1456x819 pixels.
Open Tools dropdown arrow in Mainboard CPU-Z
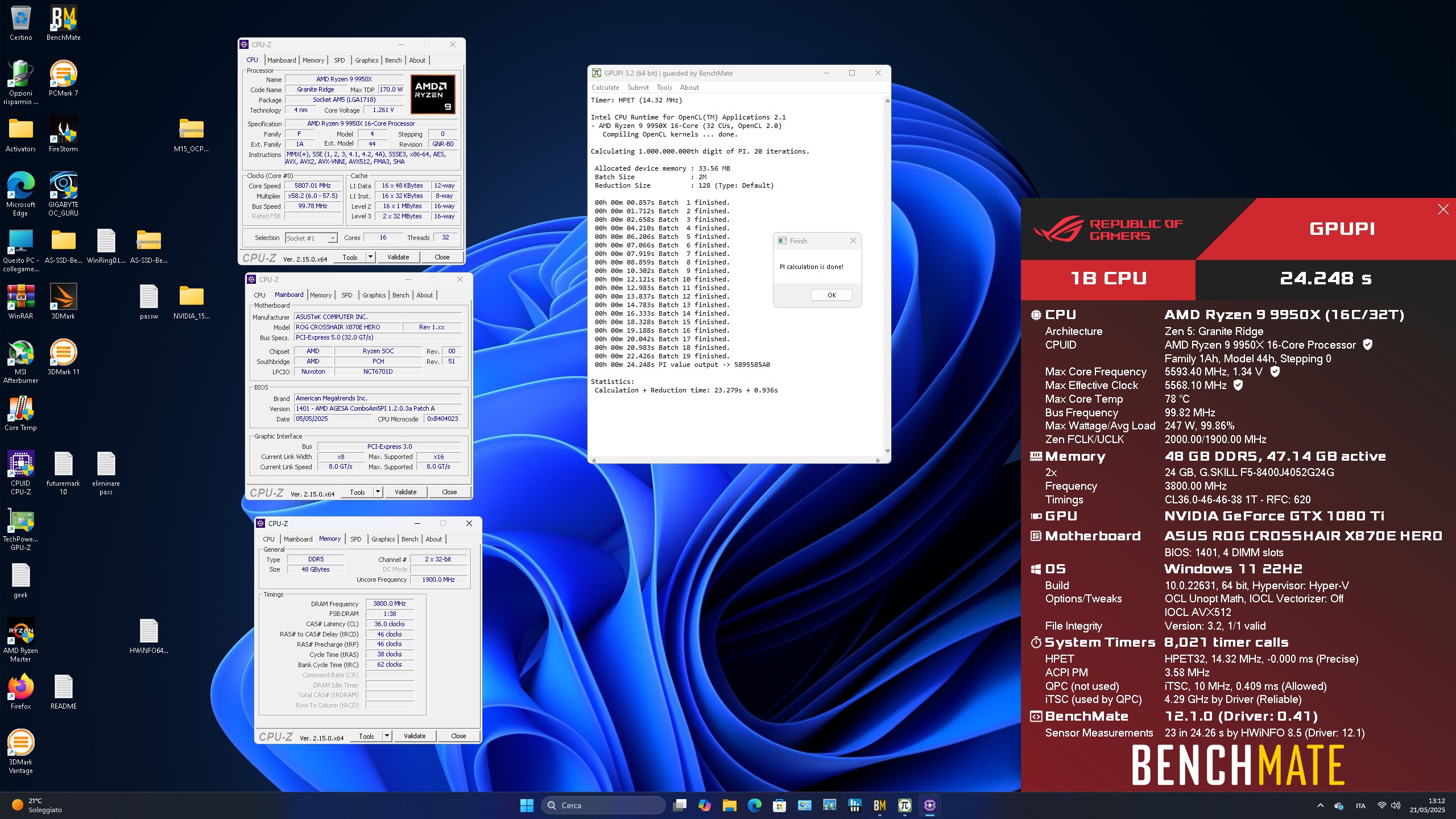tap(378, 492)
